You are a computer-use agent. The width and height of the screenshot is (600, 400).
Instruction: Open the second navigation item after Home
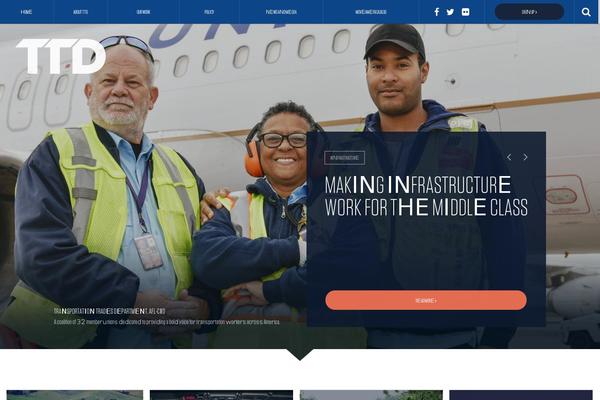click(x=80, y=12)
